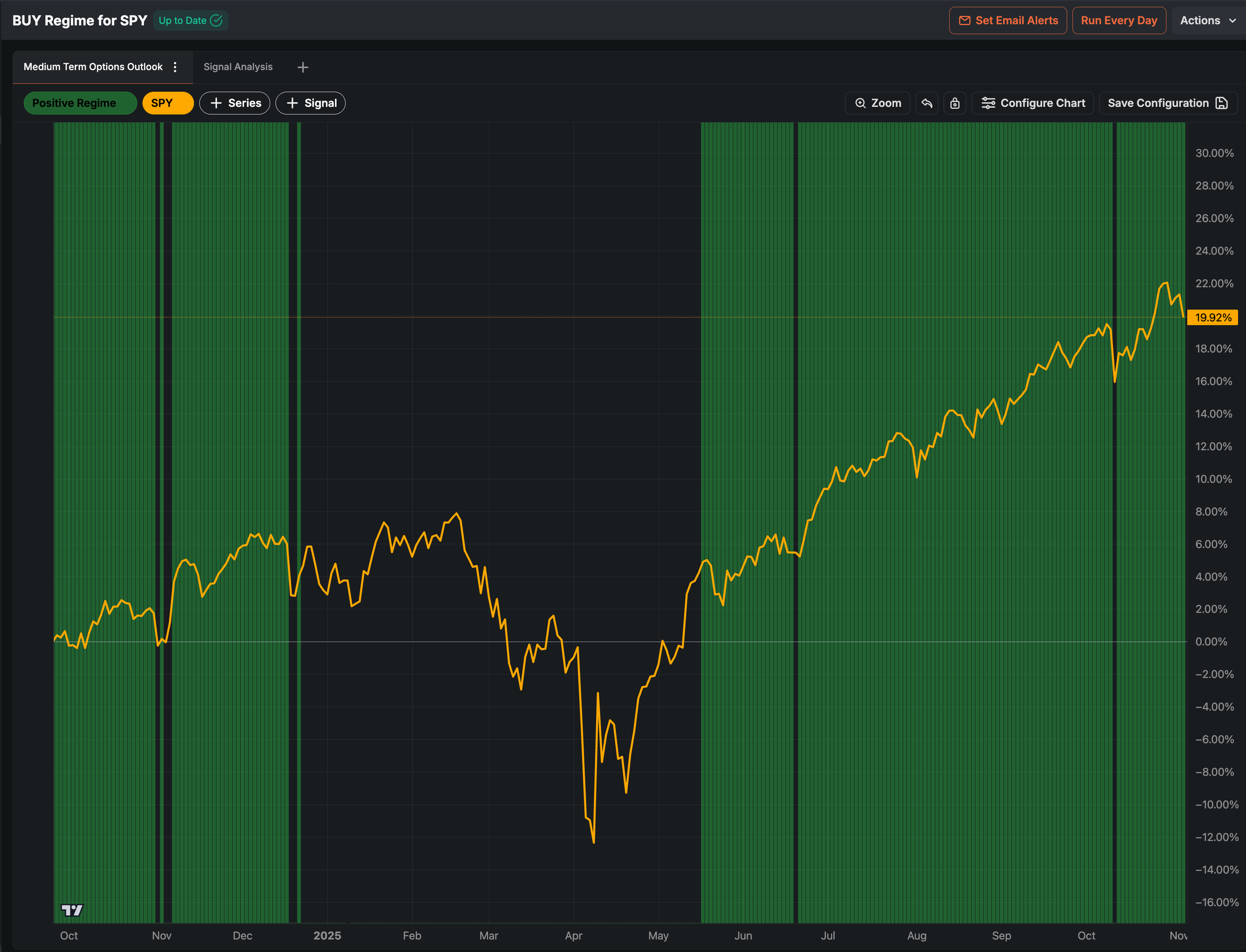Click the undo arrow icon
The height and width of the screenshot is (952, 1246).
[927, 103]
